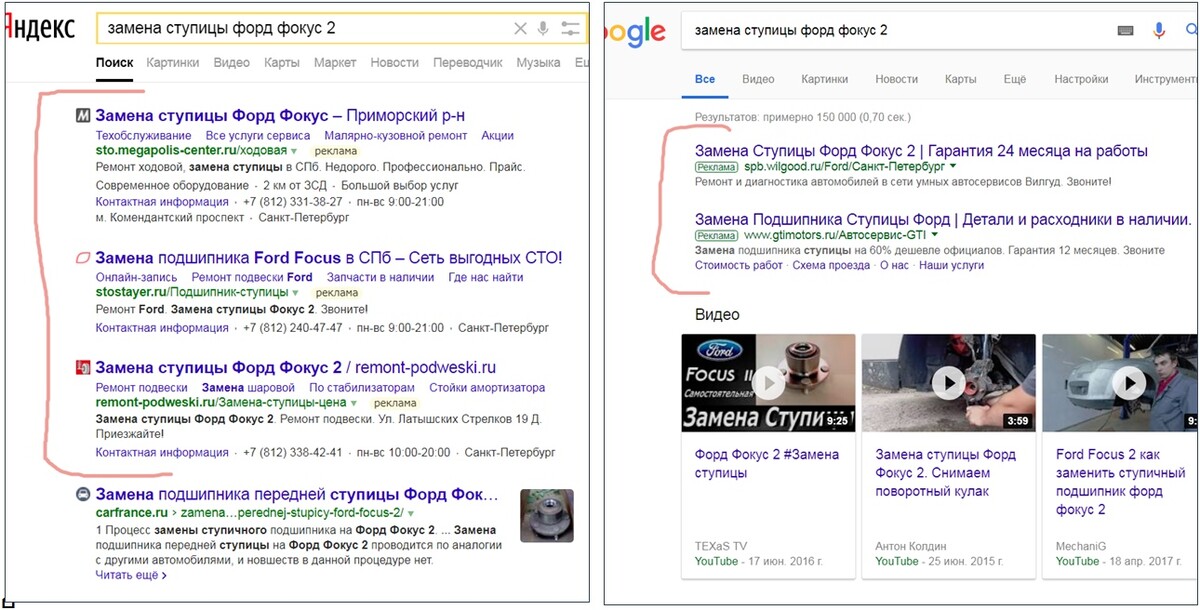Viewport: 1200px width, 610px height.
Task: Switch to Yandex 'Картинки' tab
Action: pos(172,62)
